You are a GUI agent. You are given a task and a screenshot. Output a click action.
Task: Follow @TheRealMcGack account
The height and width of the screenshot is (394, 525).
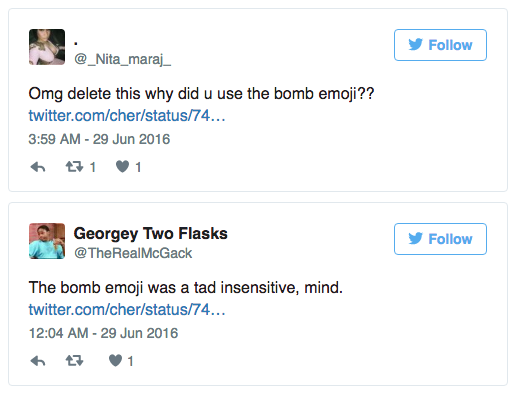[x=440, y=239]
